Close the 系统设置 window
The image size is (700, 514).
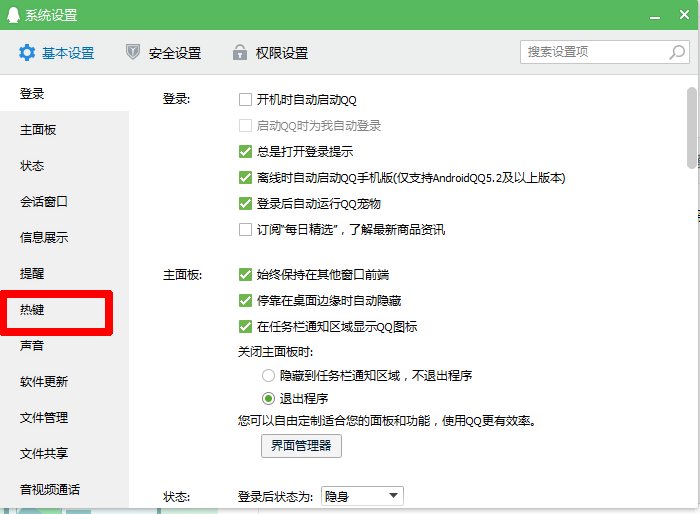click(684, 15)
